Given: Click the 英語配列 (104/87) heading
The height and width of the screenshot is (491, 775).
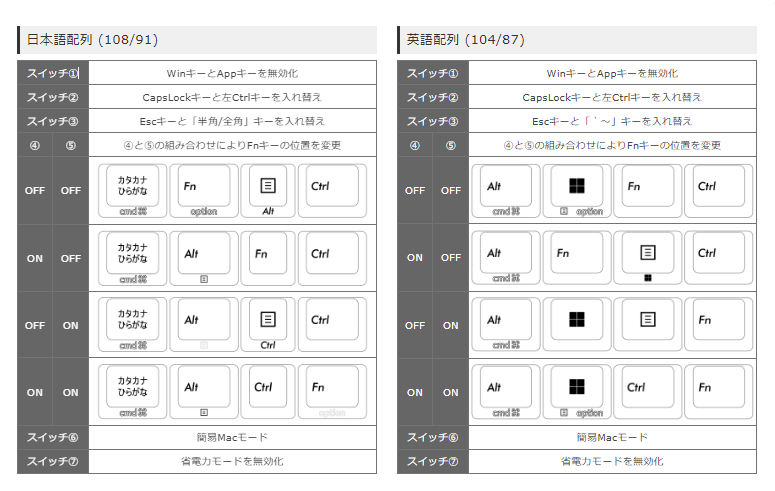Looking at the screenshot, I should click(x=466, y=40).
